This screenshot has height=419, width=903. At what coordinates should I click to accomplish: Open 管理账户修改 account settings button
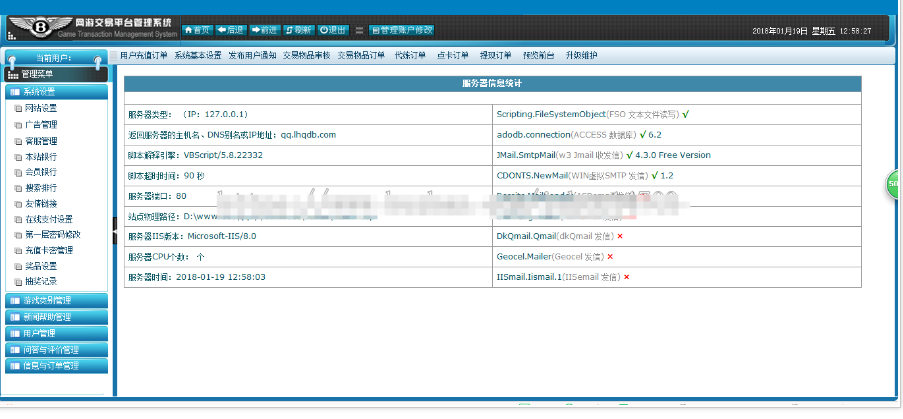click(403, 30)
